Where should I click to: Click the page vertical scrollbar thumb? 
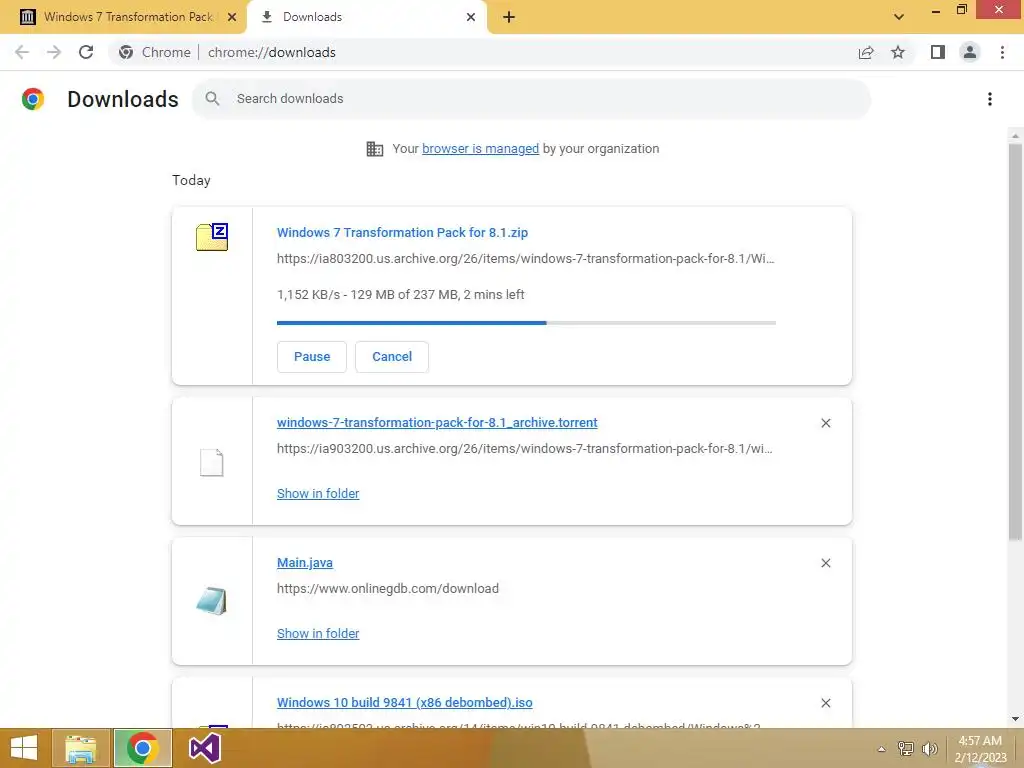(x=1015, y=342)
